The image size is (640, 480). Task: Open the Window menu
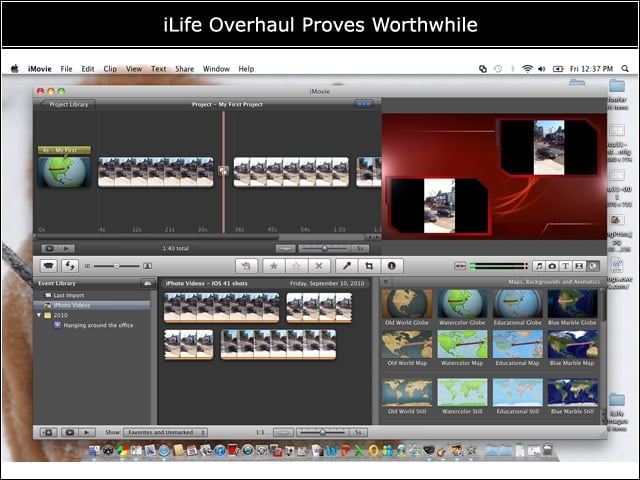[x=216, y=69]
